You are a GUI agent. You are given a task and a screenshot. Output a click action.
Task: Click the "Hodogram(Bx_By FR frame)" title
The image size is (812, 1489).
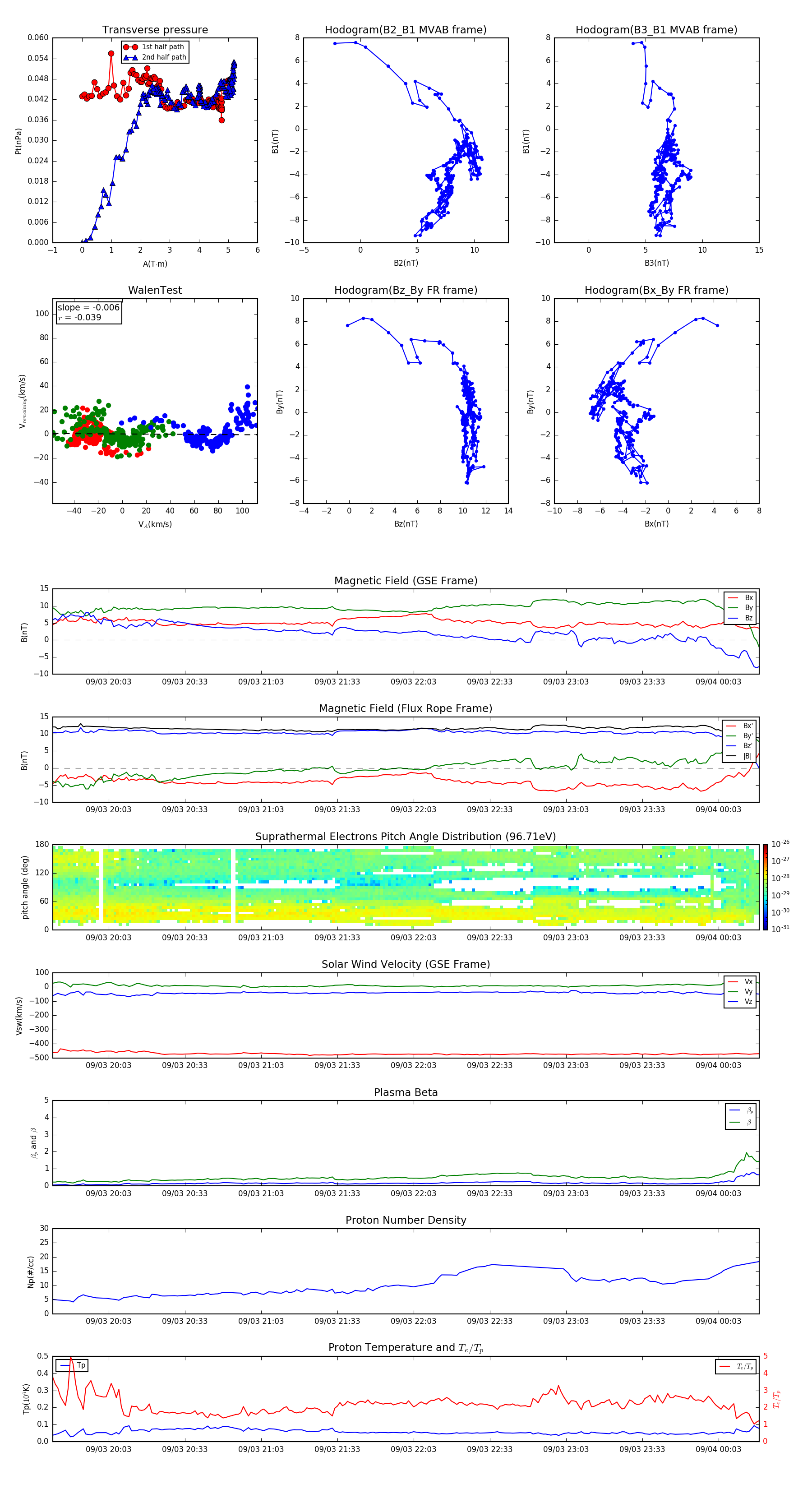[x=656, y=290]
